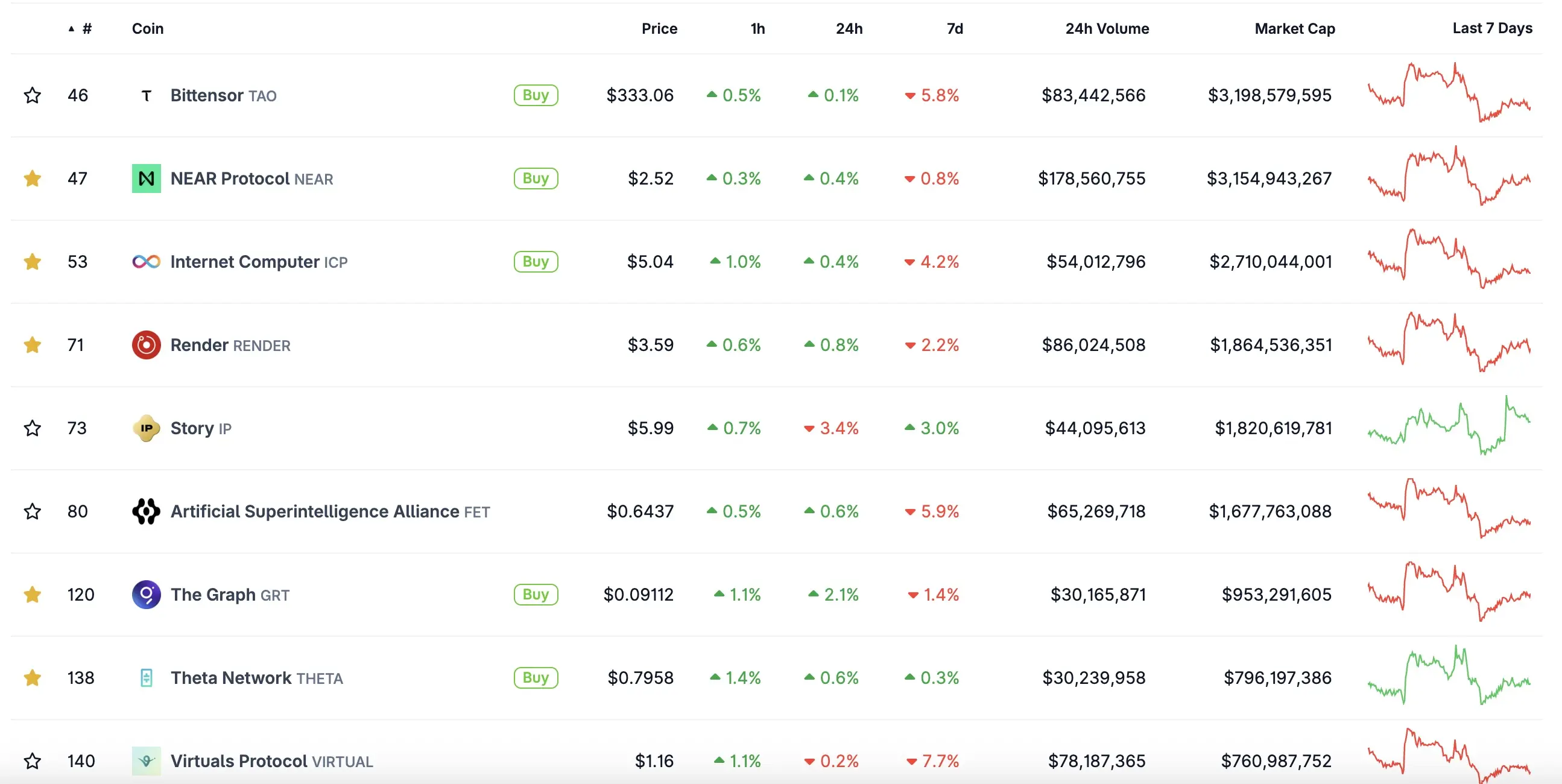The height and width of the screenshot is (784, 1562).
Task: Open FET 7-day sparkline chart
Action: pyautogui.click(x=1449, y=508)
